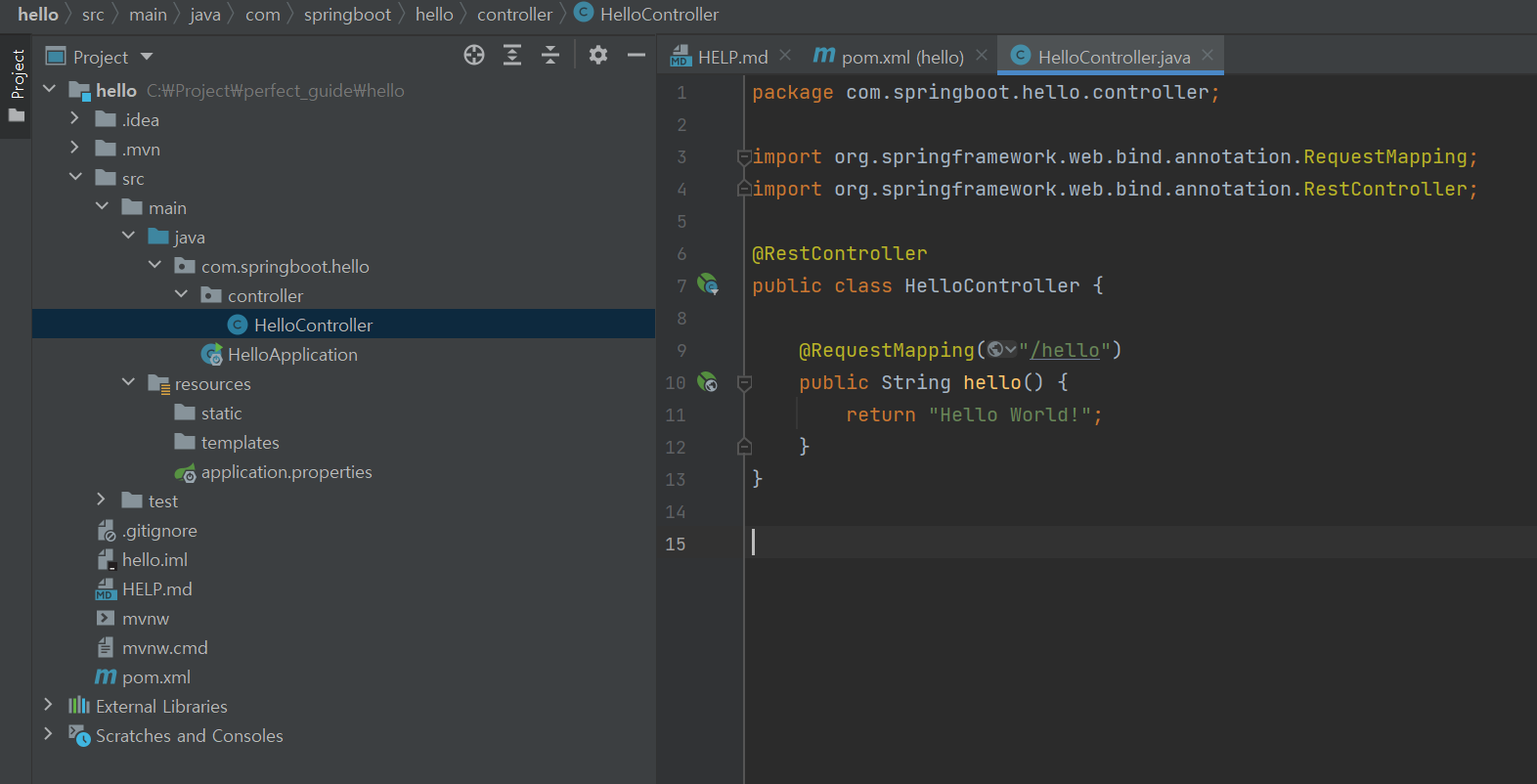
Task: Click the folder icon below the Project side tab
Action: 17,115
